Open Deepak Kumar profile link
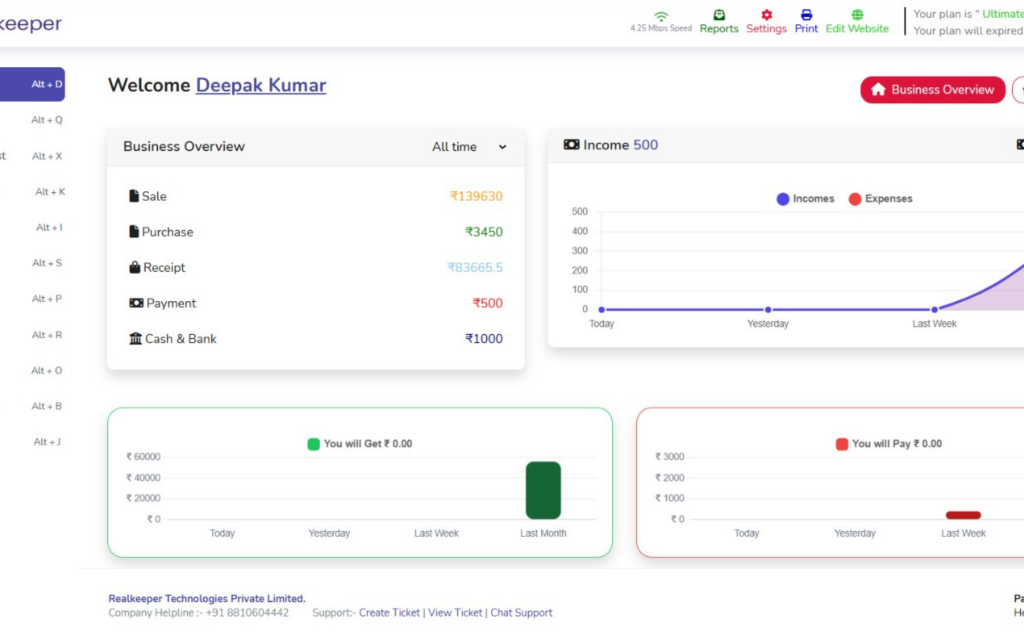The width and height of the screenshot is (1024, 640). coord(261,85)
